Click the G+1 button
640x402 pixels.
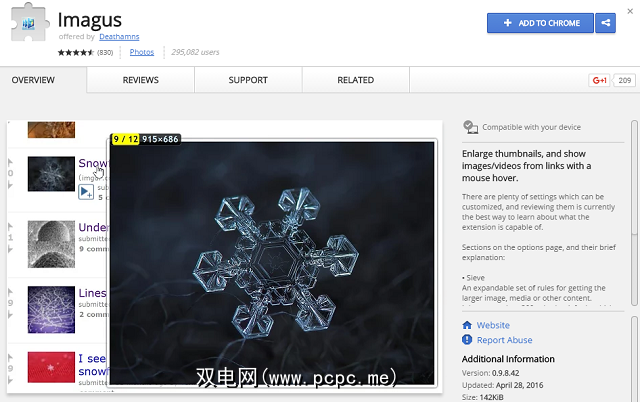599,80
